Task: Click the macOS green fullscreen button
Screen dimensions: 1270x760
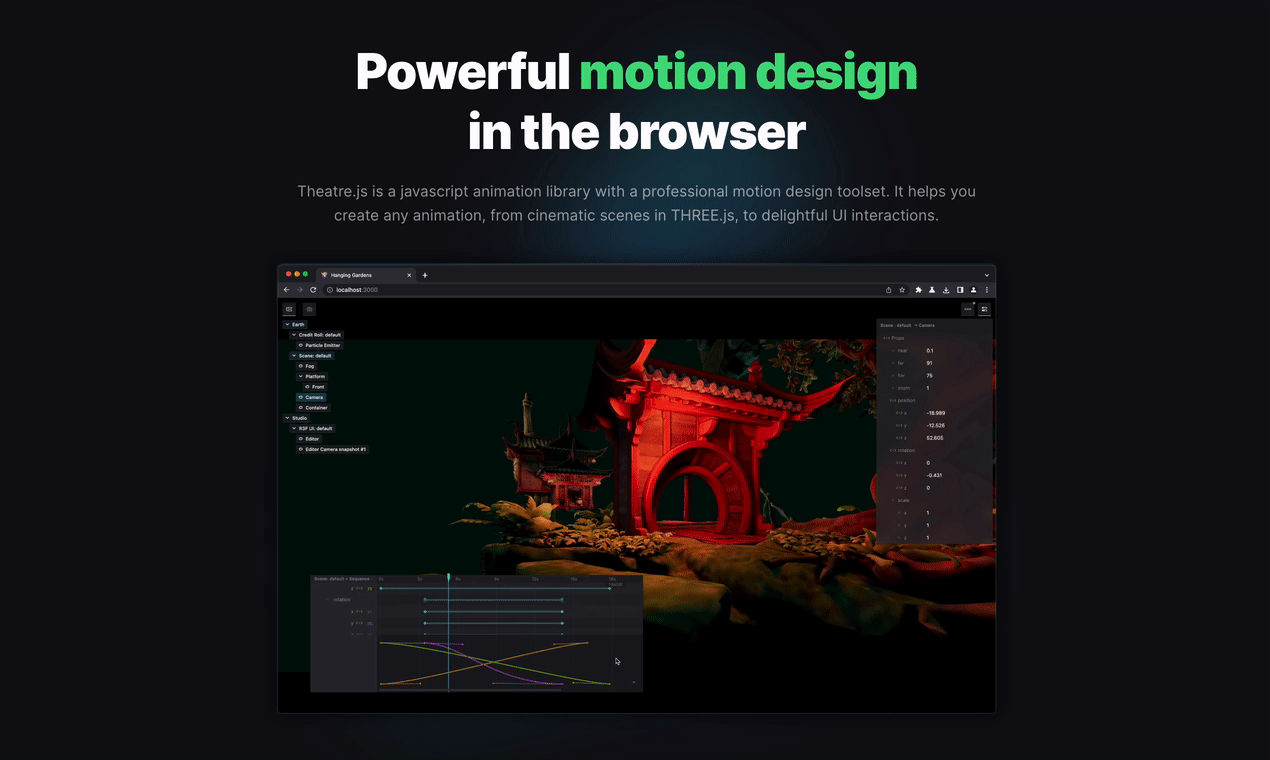Action: click(305, 274)
